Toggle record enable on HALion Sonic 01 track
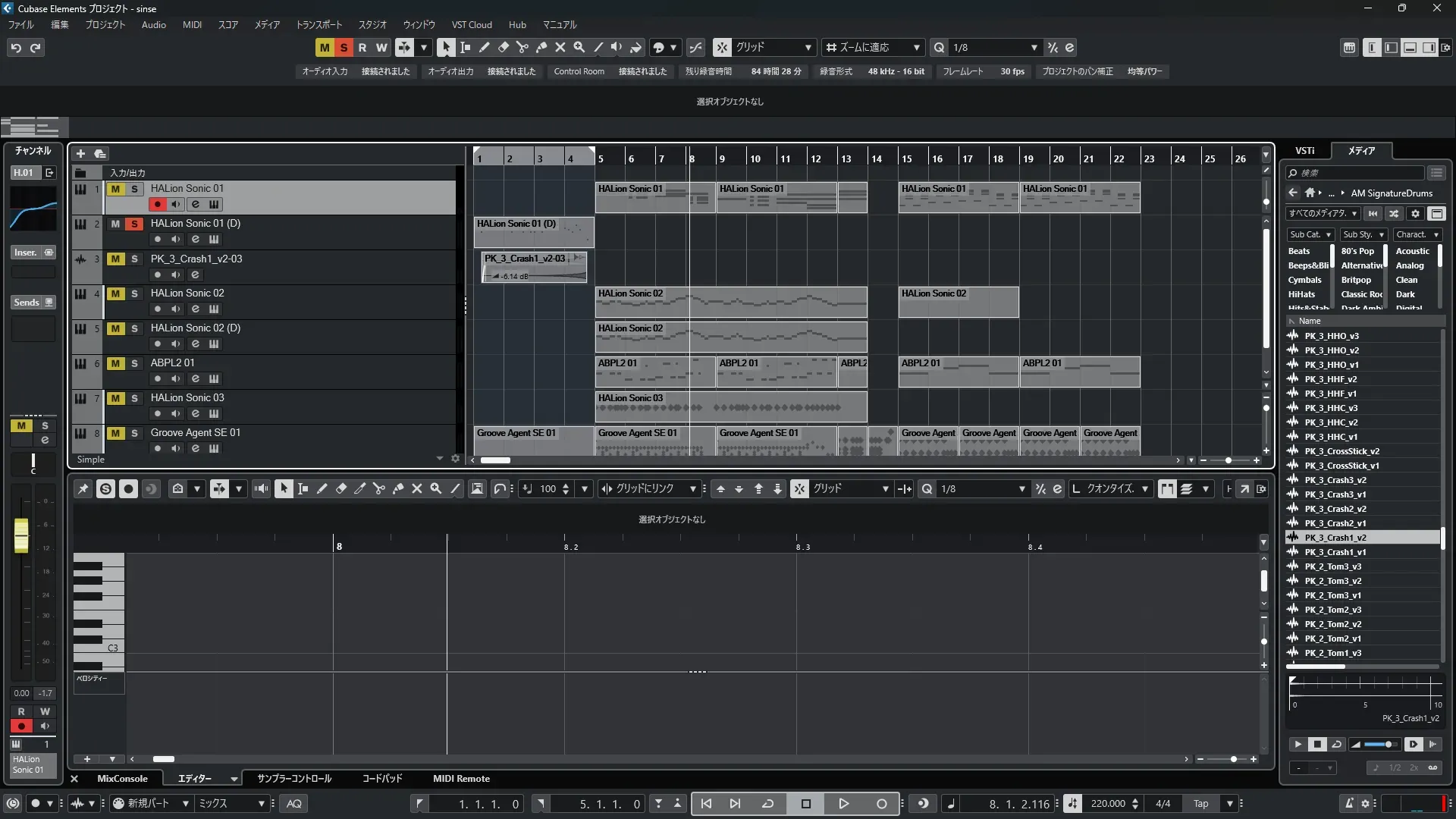This screenshot has height=819, width=1456. point(157,204)
